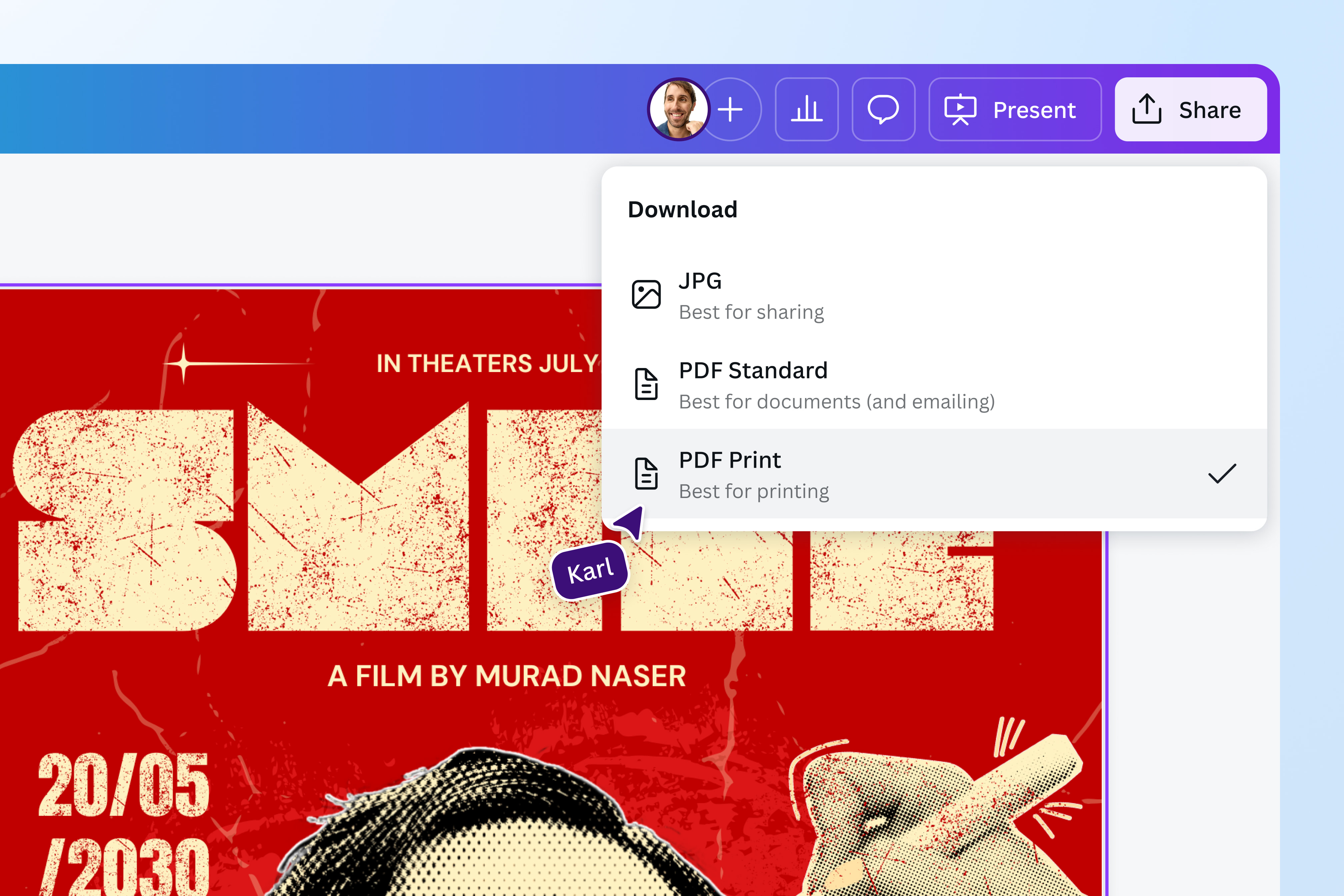
Task: Click the checkmark beside PDF Print
Action: coord(1222,473)
